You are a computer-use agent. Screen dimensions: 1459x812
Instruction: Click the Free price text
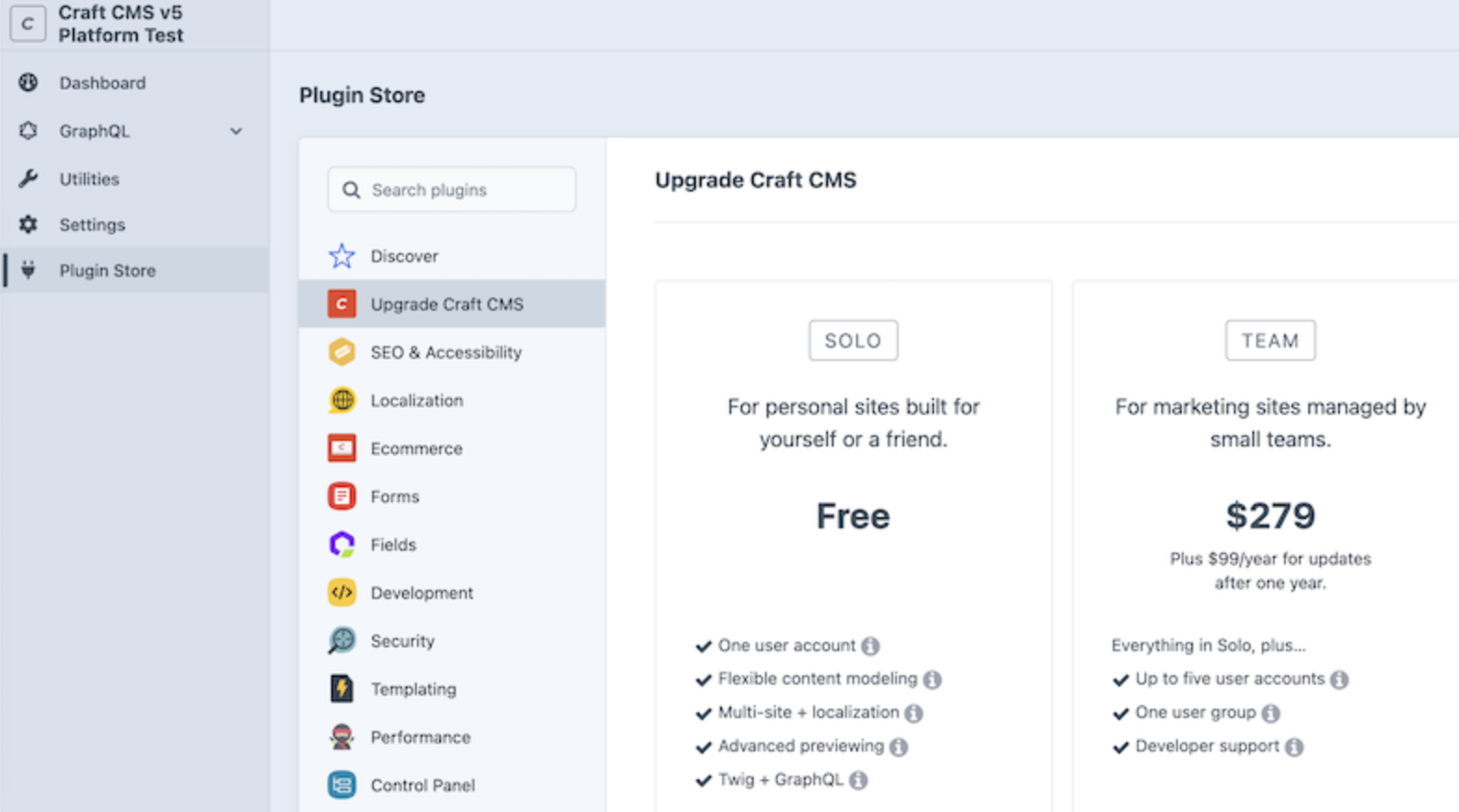pyautogui.click(x=853, y=516)
